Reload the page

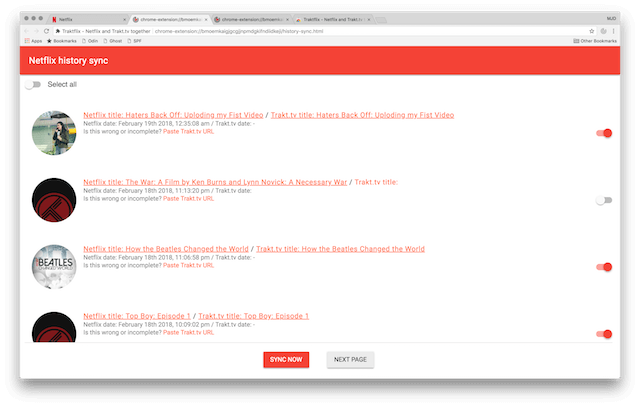click(x=47, y=31)
